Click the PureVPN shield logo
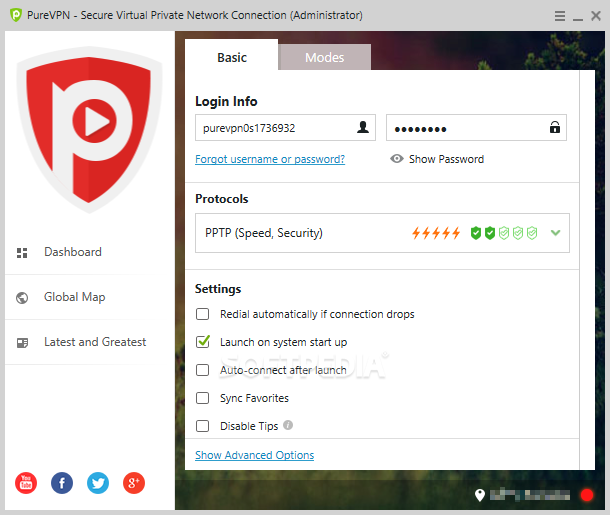Screen dimensions: 610x515 pos(89,130)
